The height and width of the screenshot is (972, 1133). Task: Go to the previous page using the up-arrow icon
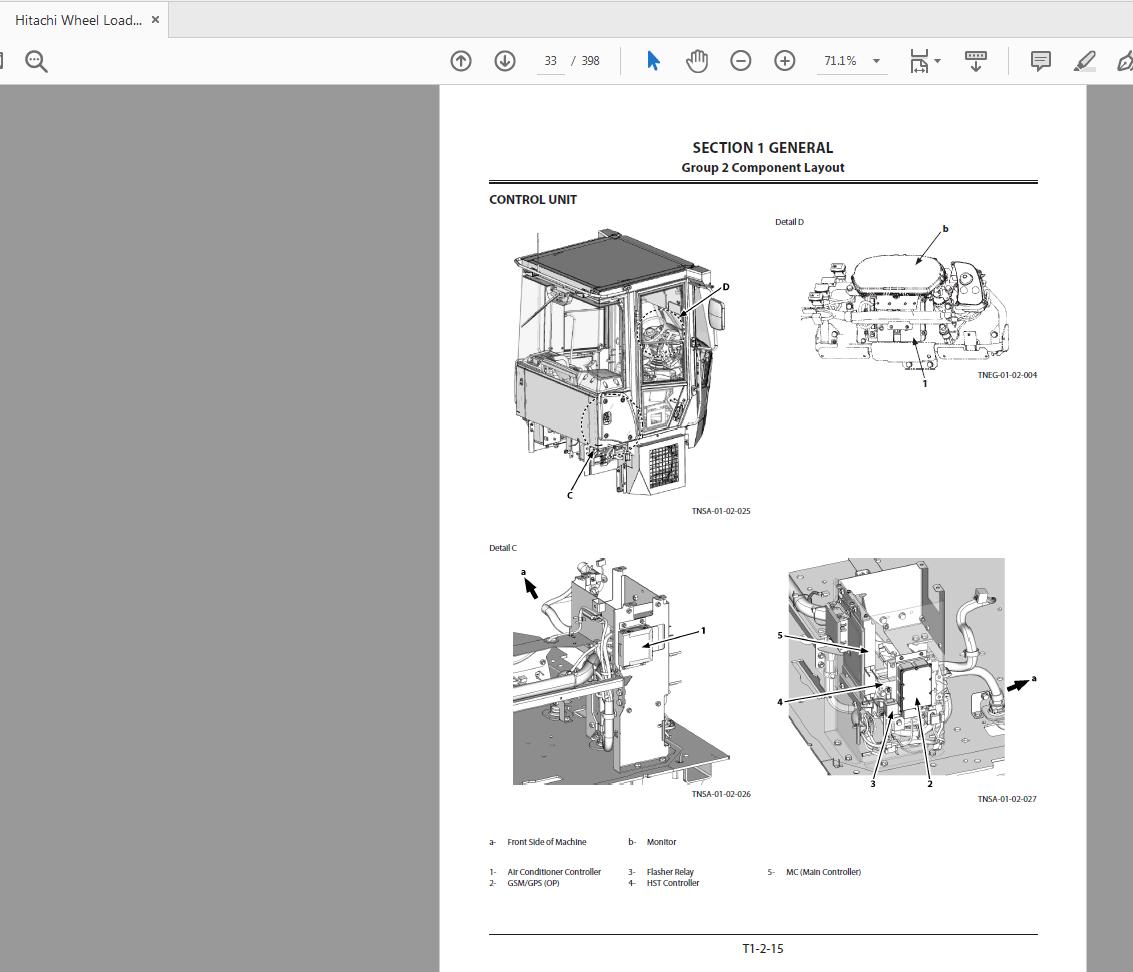tap(461, 61)
